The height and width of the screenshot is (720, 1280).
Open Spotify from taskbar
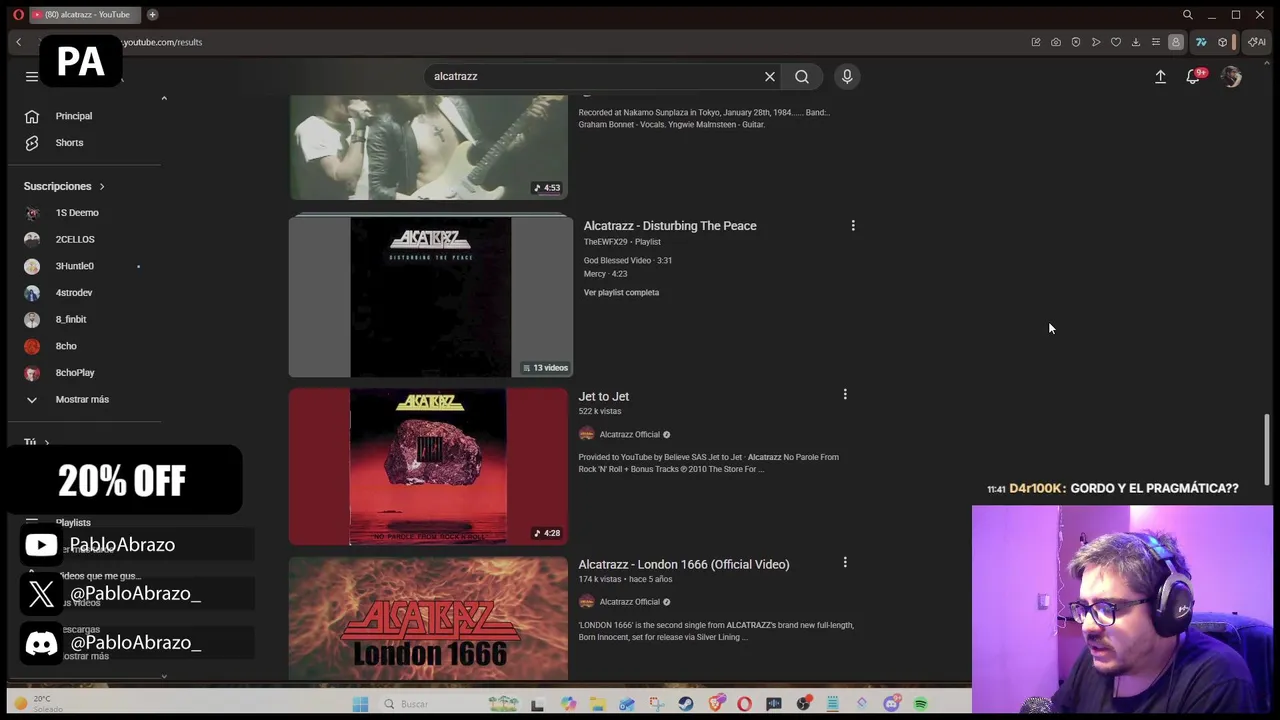[x=921, y=704]
